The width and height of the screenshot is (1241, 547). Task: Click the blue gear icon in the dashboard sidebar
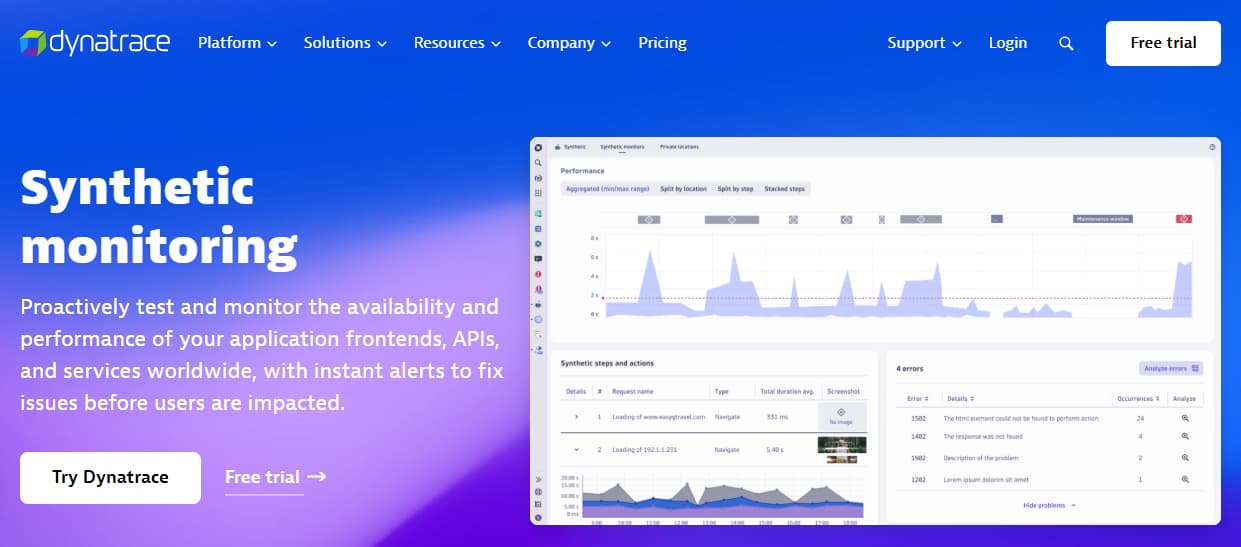tap(538, 243)
